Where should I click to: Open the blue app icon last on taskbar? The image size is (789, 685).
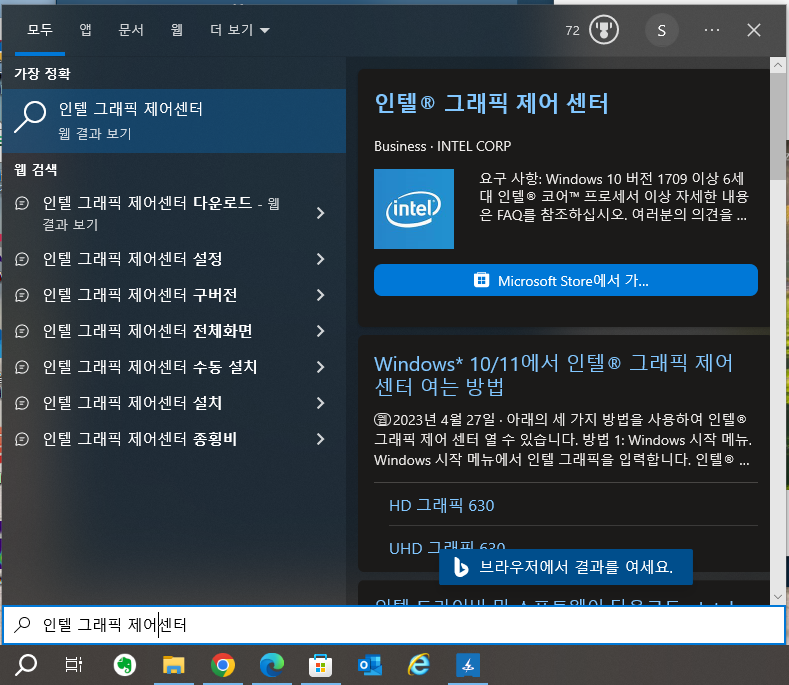pyautogui.click(x=468, y=665)
